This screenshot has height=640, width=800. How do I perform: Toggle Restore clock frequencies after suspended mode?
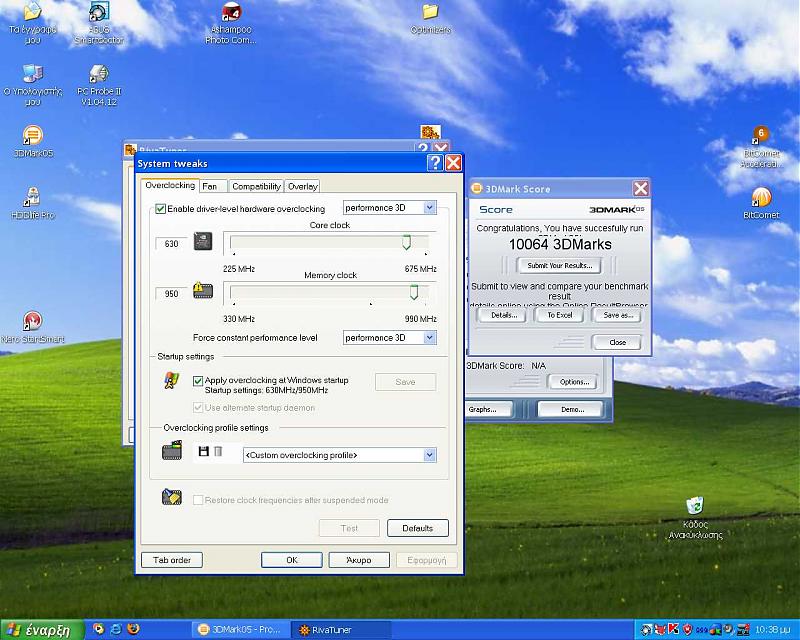click(198, 500)
